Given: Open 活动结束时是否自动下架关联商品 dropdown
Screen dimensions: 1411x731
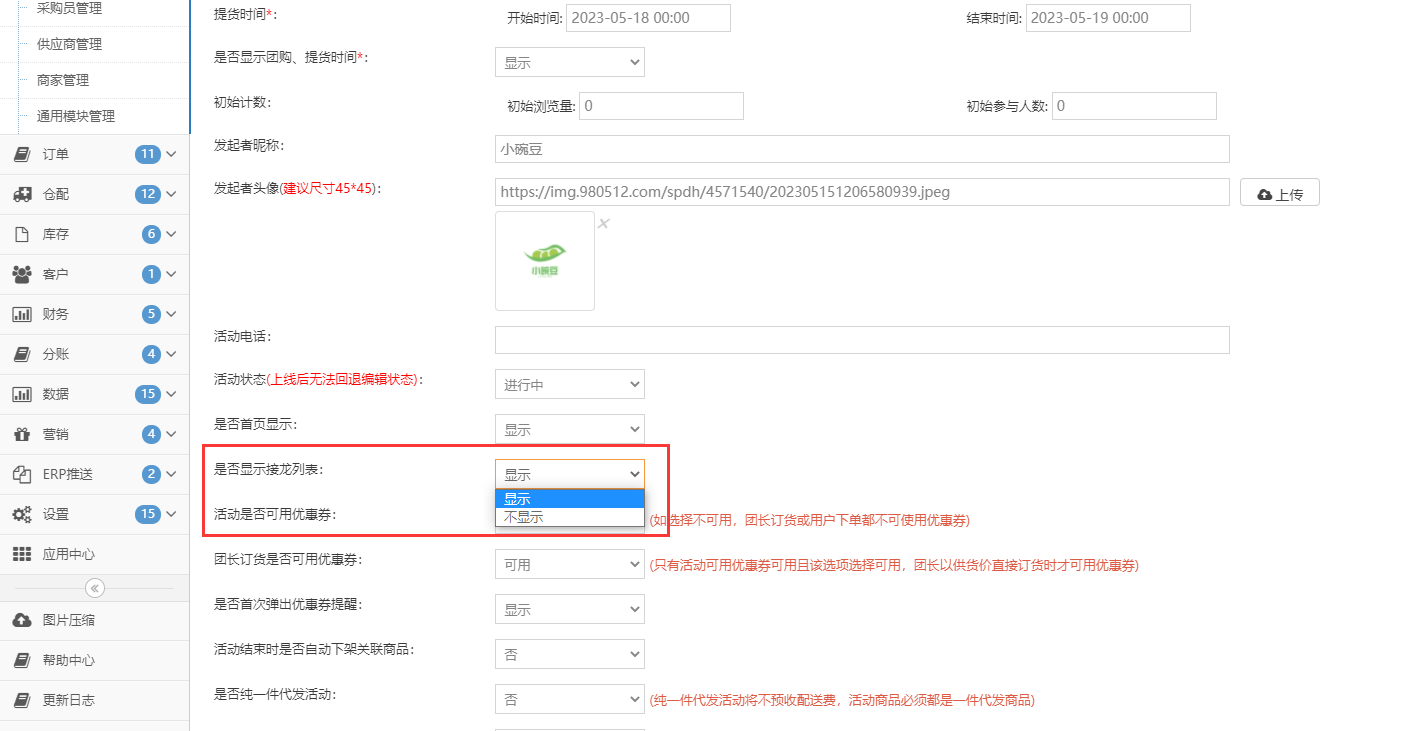Looking at the screenshot, I should tap(570, 654).
